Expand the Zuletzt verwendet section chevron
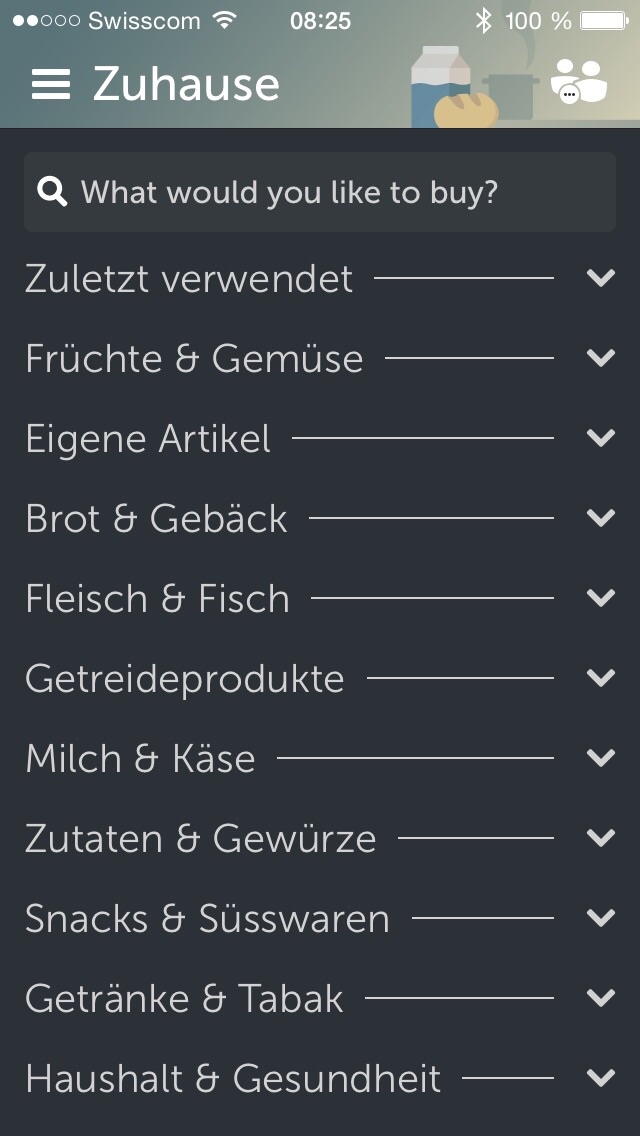Viewport: 640px width, 1136px height. coord(601,278)
